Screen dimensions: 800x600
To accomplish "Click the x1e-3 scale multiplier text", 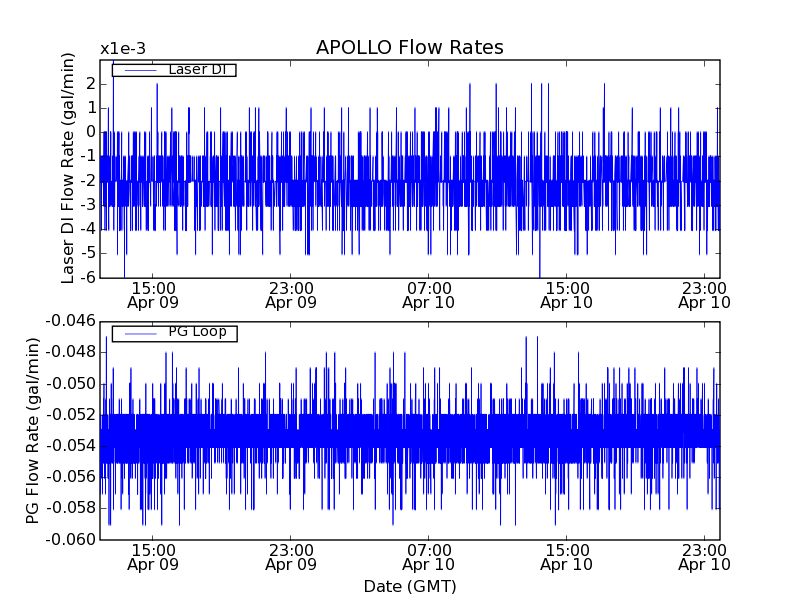I will click(122, 49).
